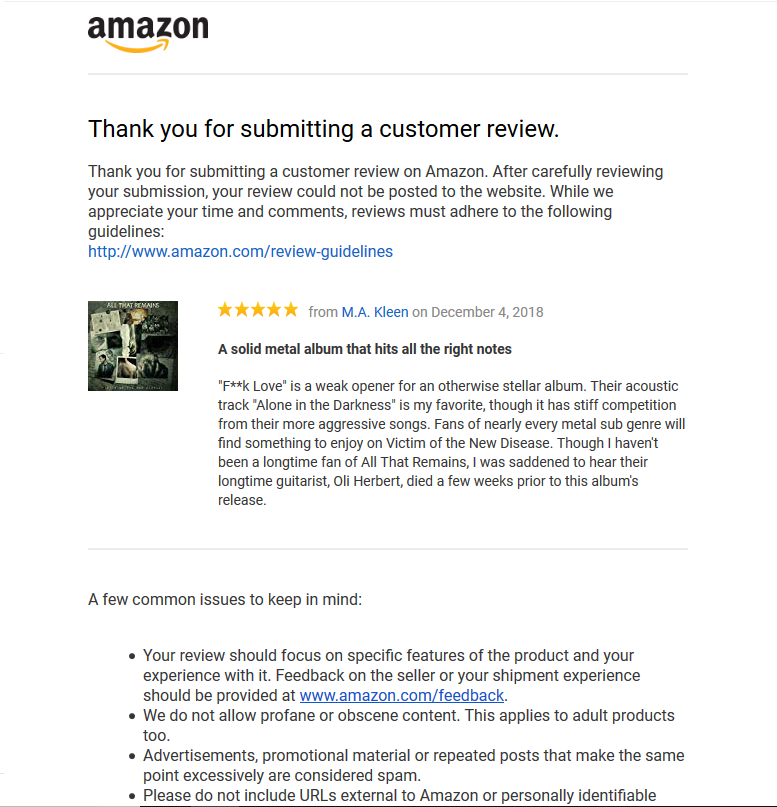Click the review title about a solid metal album
The height and width of the screenshot is (807, 777).
coord(364,349)
